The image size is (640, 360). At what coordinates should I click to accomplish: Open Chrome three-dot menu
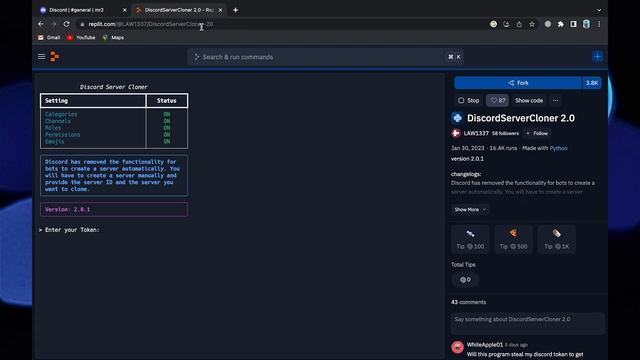599,24
